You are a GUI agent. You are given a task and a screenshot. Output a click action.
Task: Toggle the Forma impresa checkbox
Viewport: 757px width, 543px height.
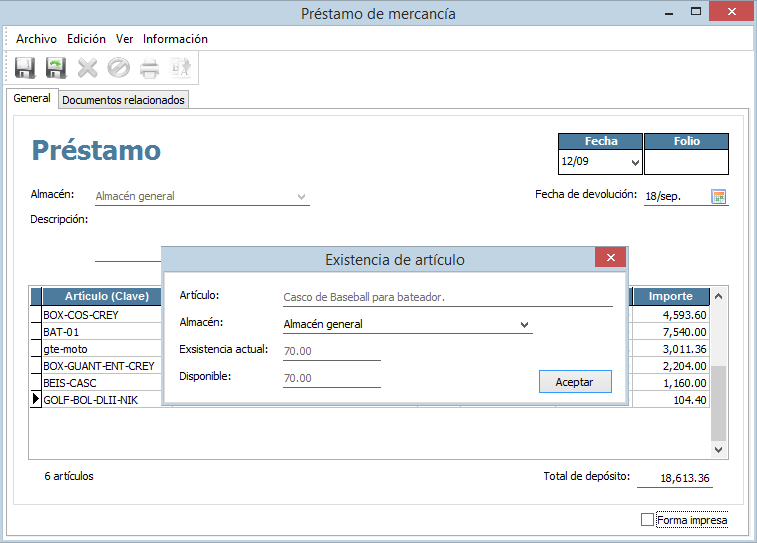point(647,520)
